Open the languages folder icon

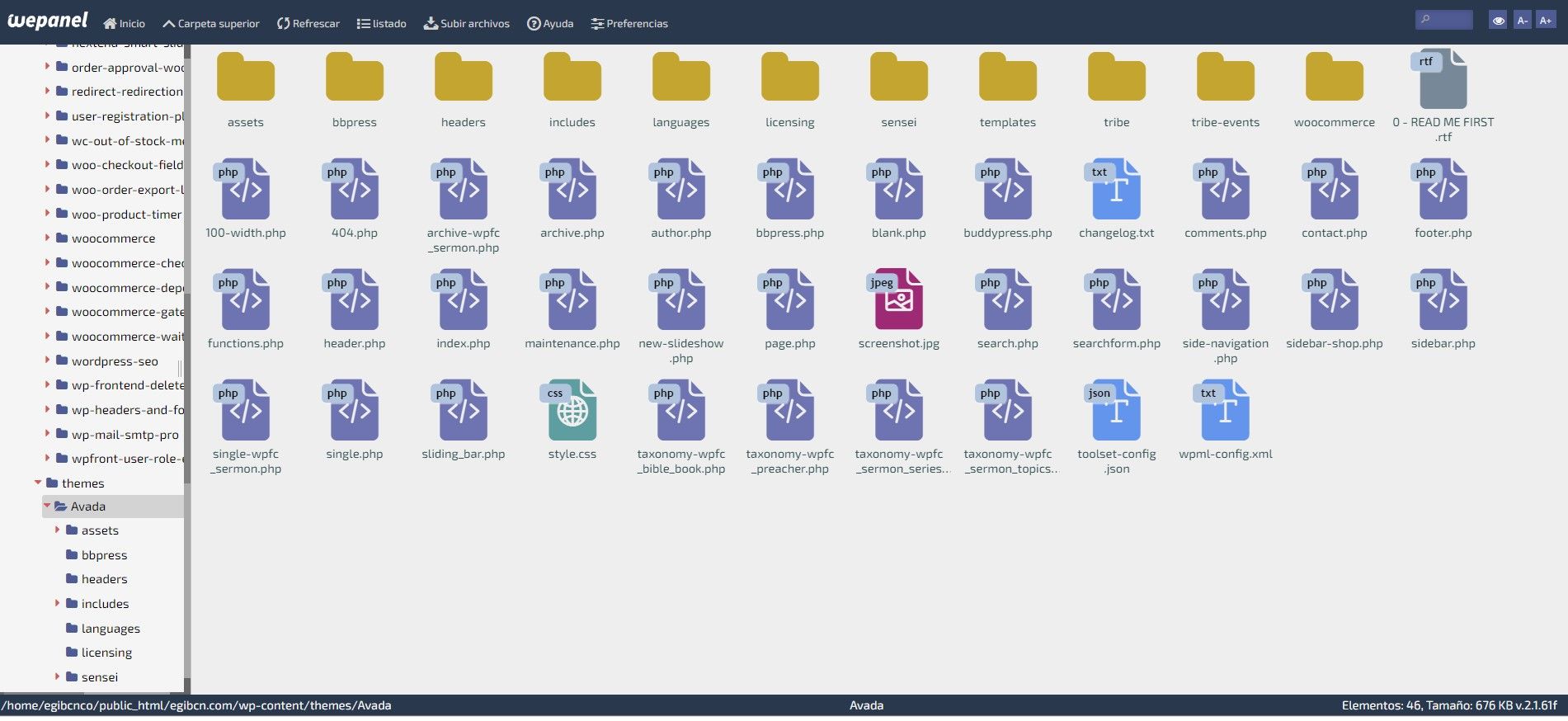[680, 77]
